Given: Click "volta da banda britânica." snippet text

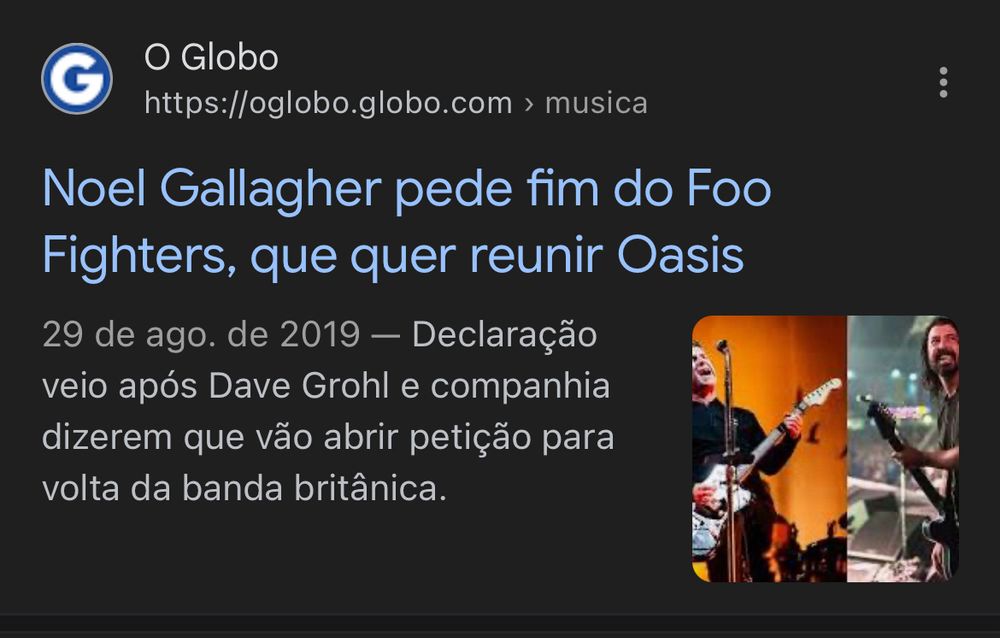Looking at the screenshot, I should point(244,489).
